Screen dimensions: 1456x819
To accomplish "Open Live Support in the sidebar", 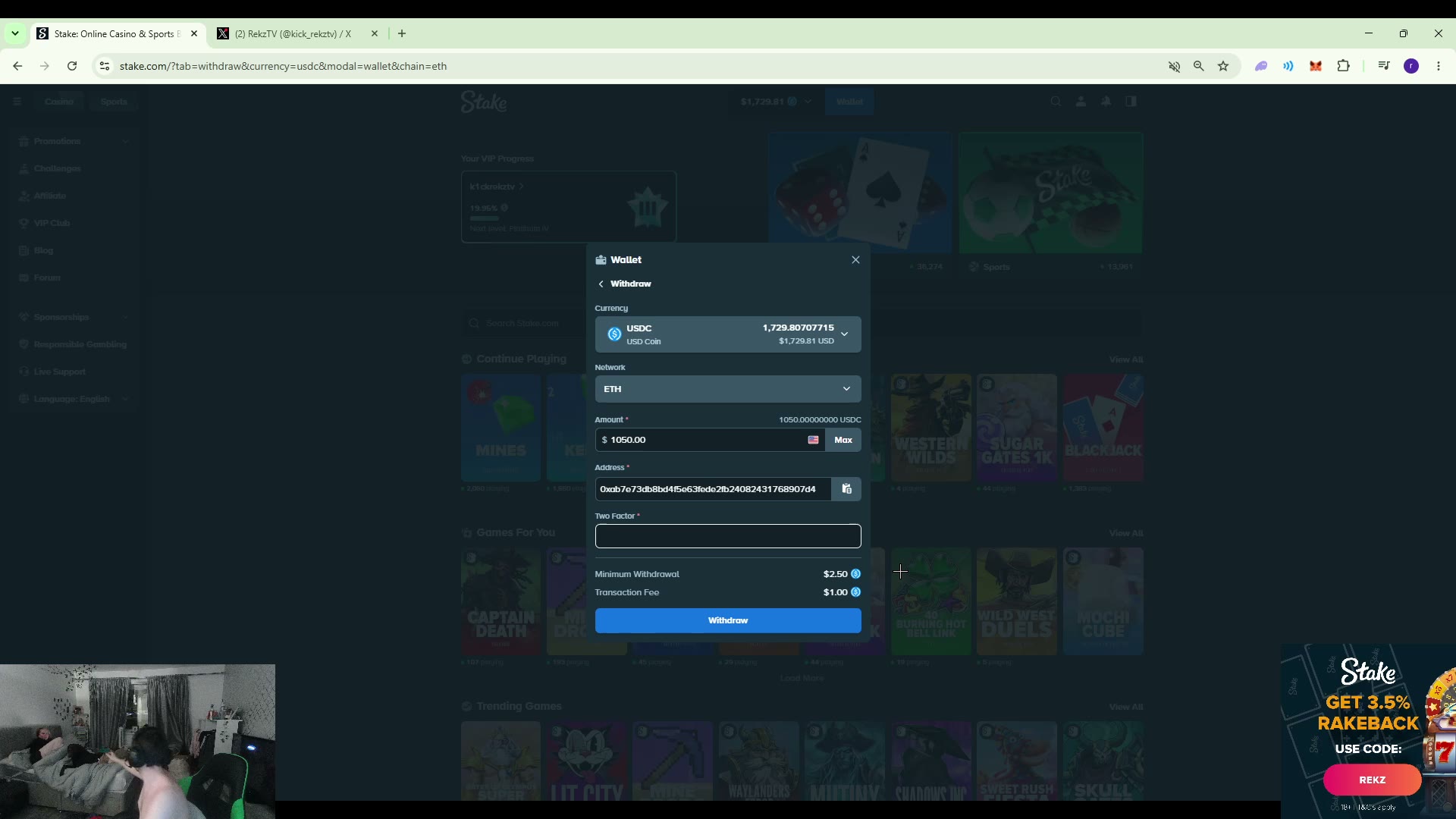I will pos(74,372).
